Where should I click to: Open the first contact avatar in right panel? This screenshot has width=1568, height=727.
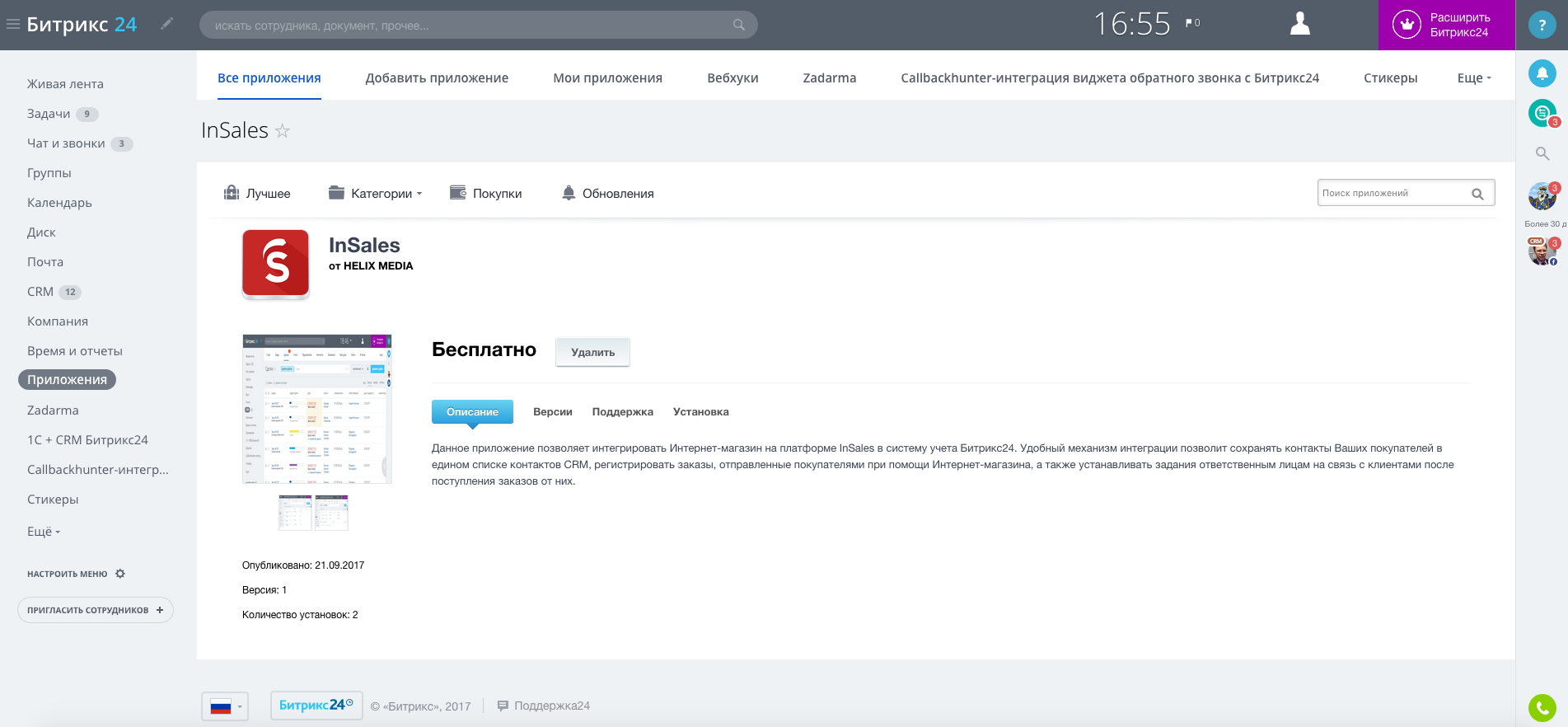[1542, 196]
